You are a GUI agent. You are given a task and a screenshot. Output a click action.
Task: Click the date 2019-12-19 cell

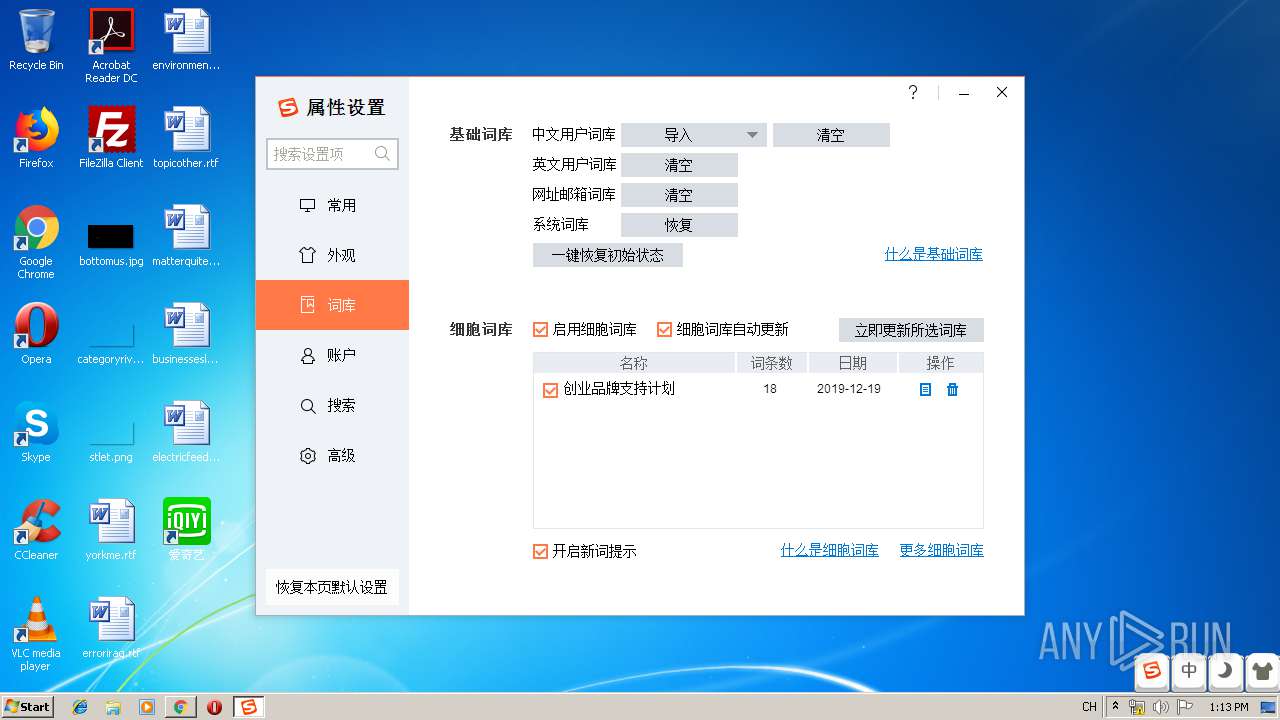[x=849, y=389]
